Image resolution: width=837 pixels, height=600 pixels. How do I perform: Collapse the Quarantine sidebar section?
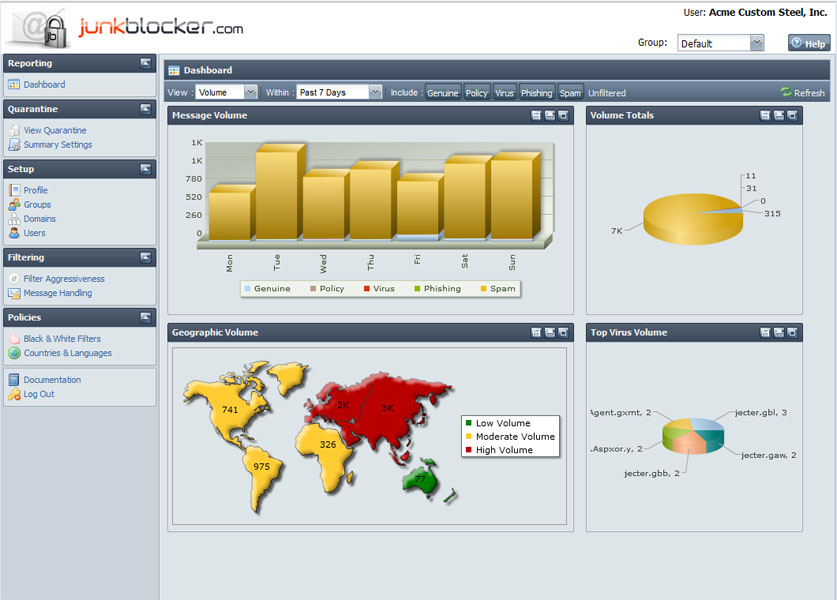pyautogui.click(x=145, y=109)
